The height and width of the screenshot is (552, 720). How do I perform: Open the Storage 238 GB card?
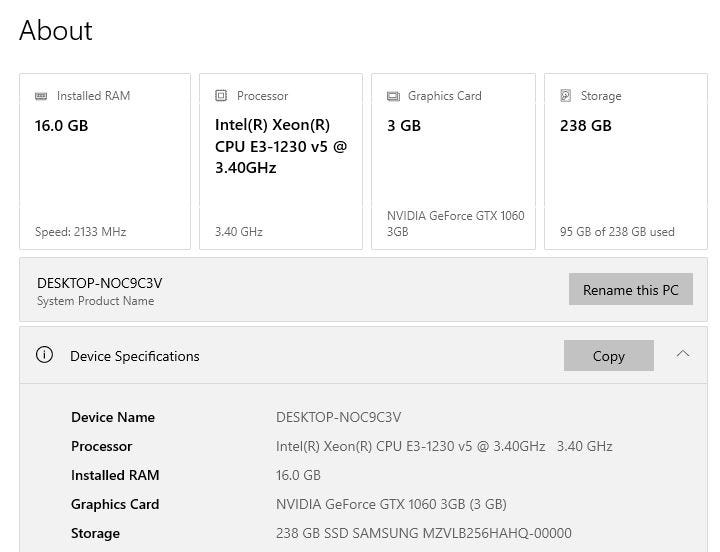(x=625, y=161)
